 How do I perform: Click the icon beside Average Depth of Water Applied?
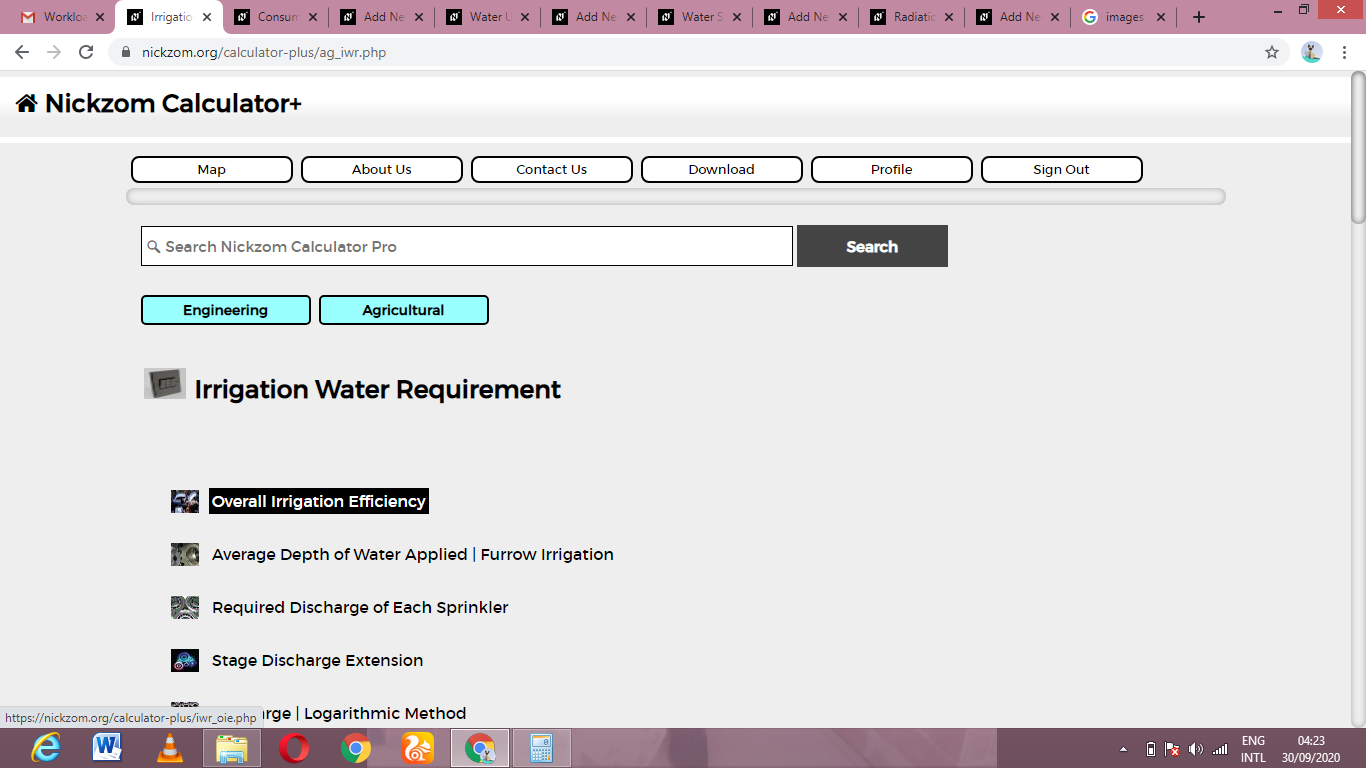185,555
